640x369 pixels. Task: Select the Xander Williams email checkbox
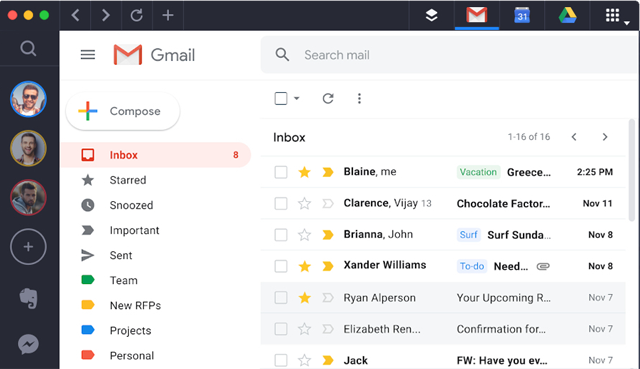pyautogui.click(x=281, y=266)
